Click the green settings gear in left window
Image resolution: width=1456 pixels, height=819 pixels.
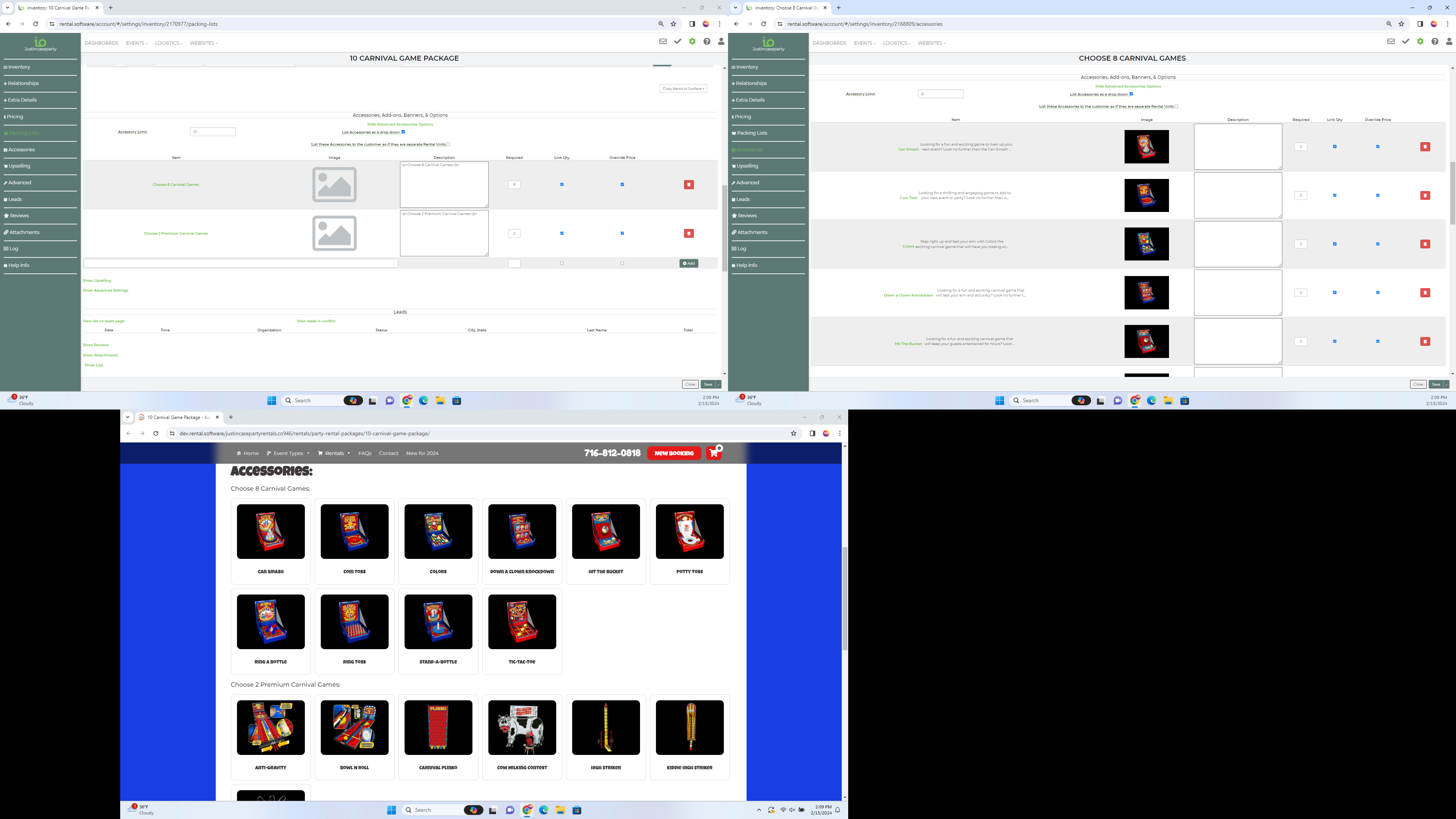[x=692, y=41]
